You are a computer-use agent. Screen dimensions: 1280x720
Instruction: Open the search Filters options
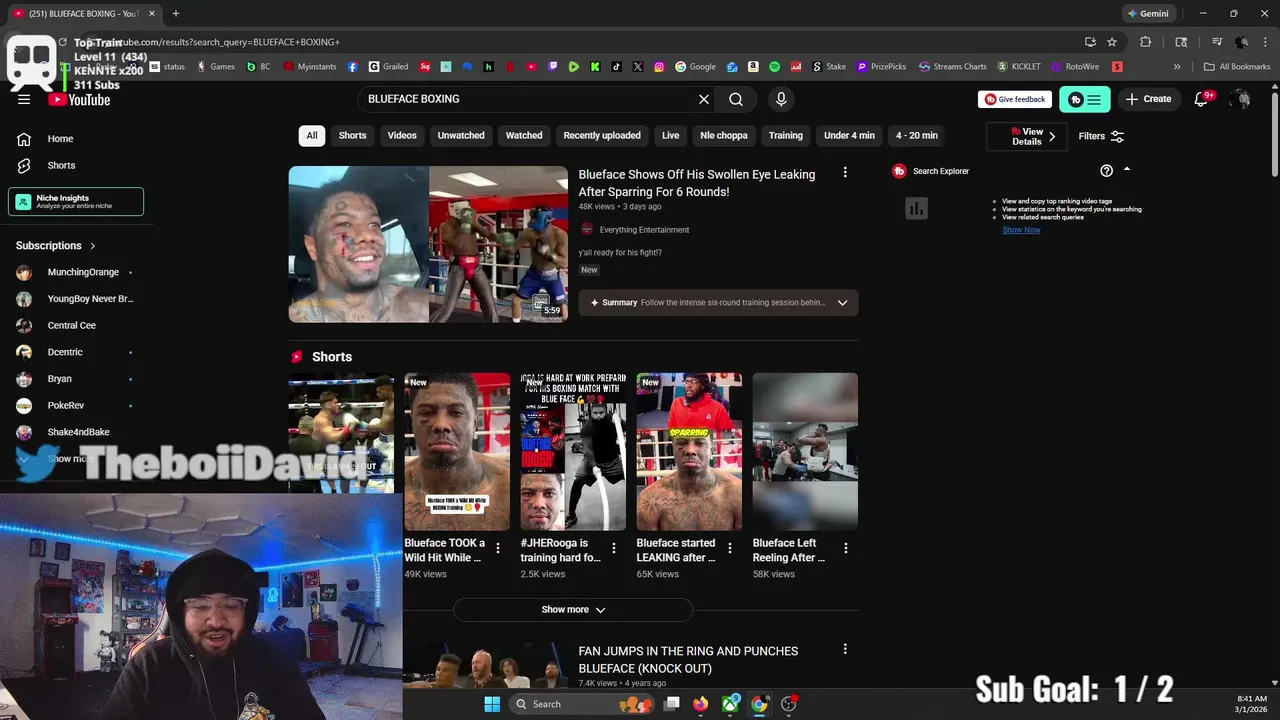(1101, 136)
